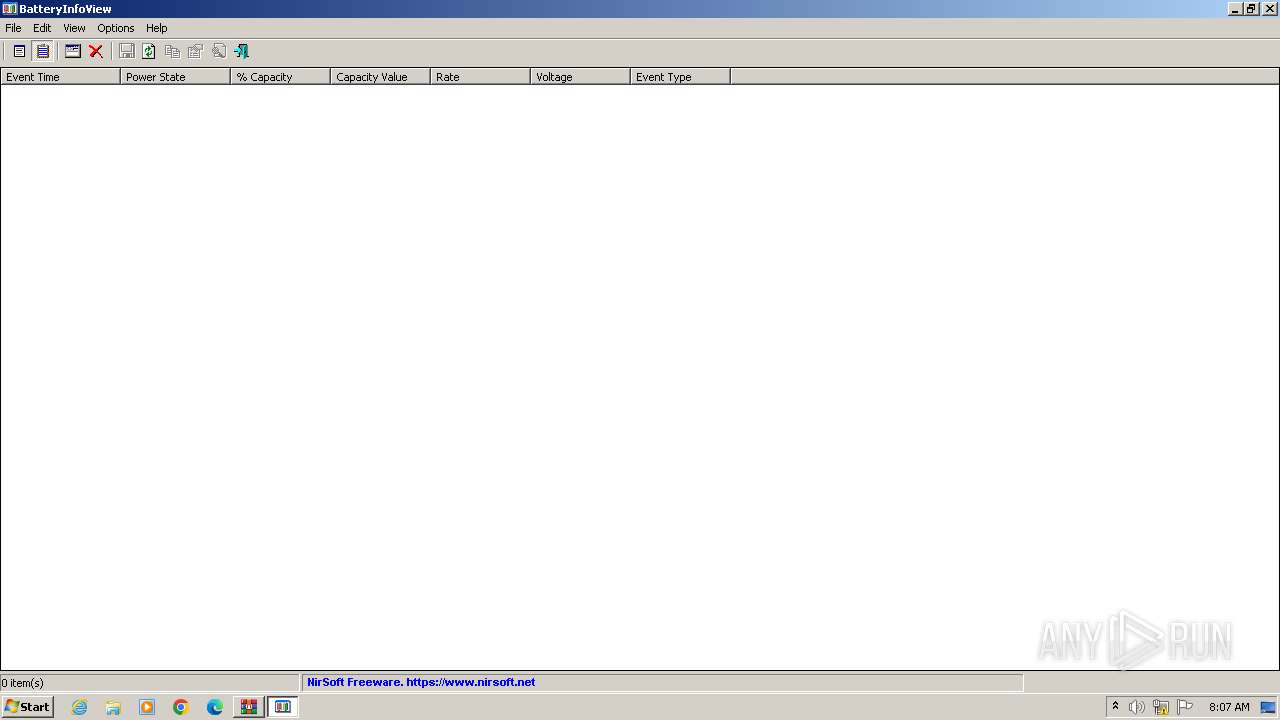Click the floppy disk Save icon
The height and width of the screenshot is (720, 1280).
coord(127,51)
